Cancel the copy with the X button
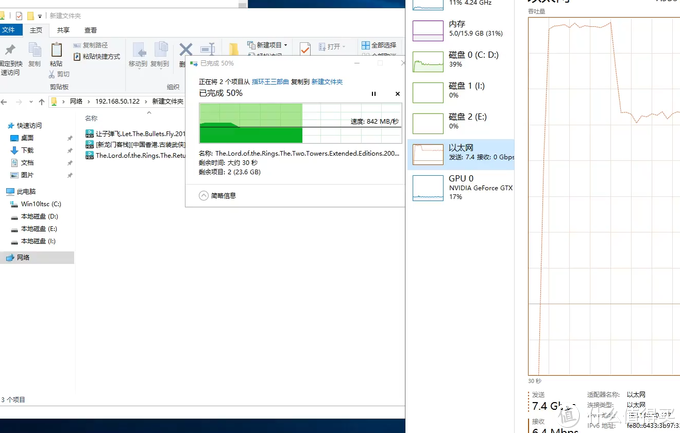This screenshot has height=433, width=680. [x=397, y=94]
